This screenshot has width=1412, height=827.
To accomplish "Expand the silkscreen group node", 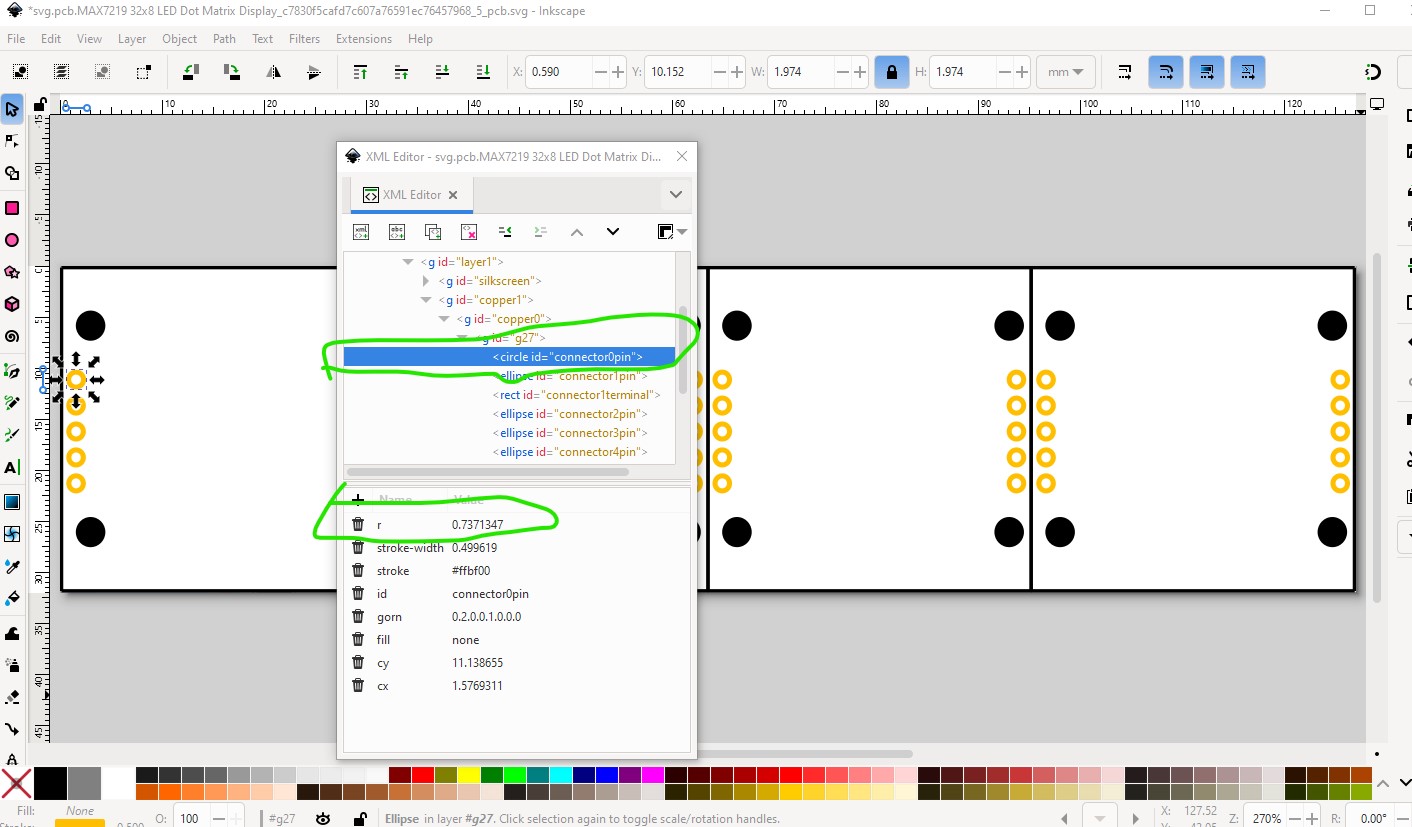I will 426,281.
